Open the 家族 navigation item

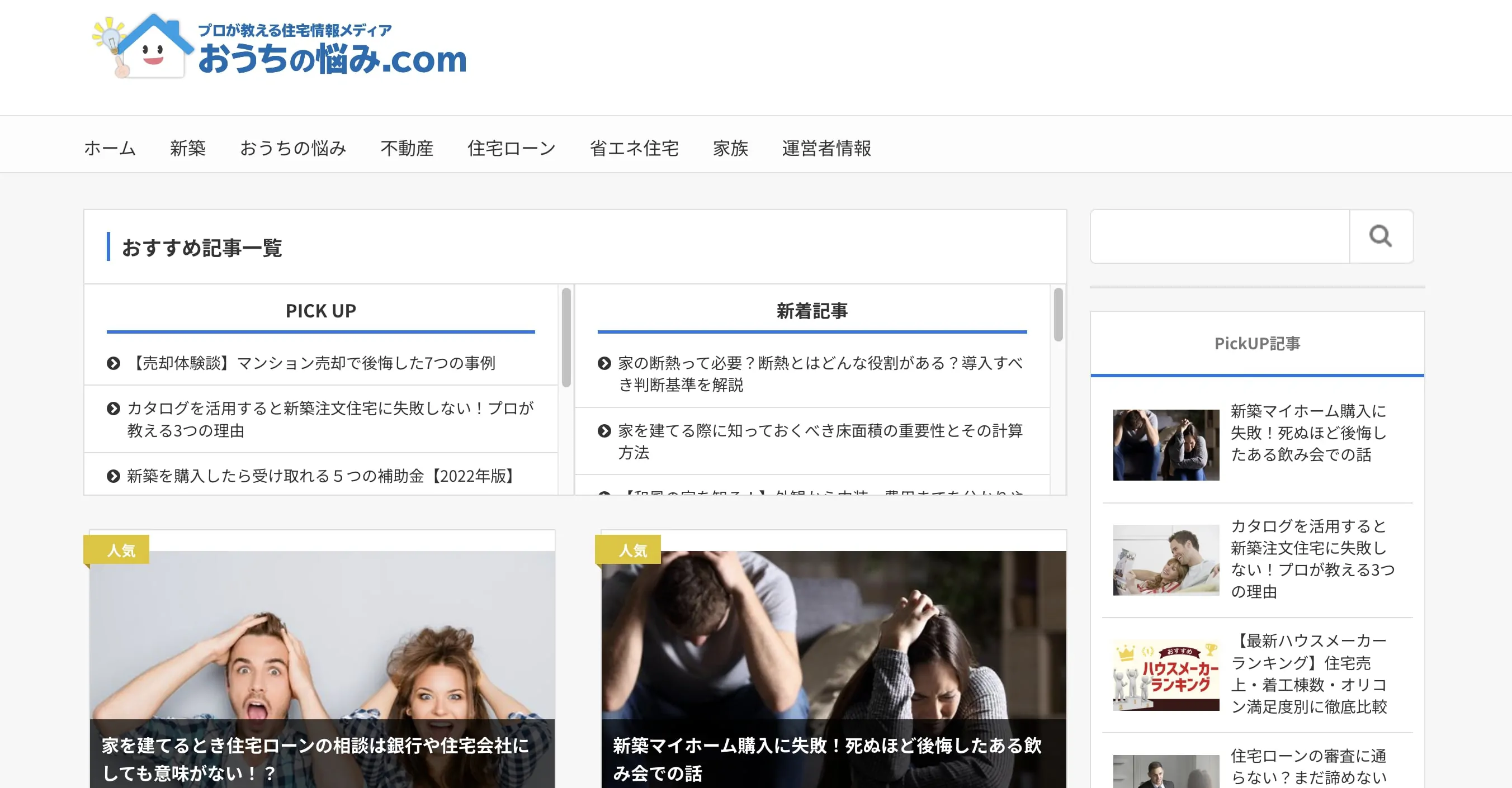coord(731,149)
